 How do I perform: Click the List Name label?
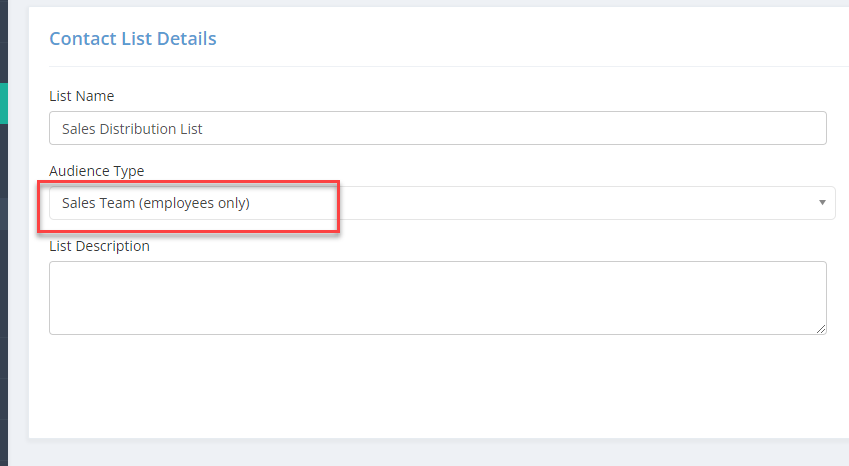pos(82,96)
